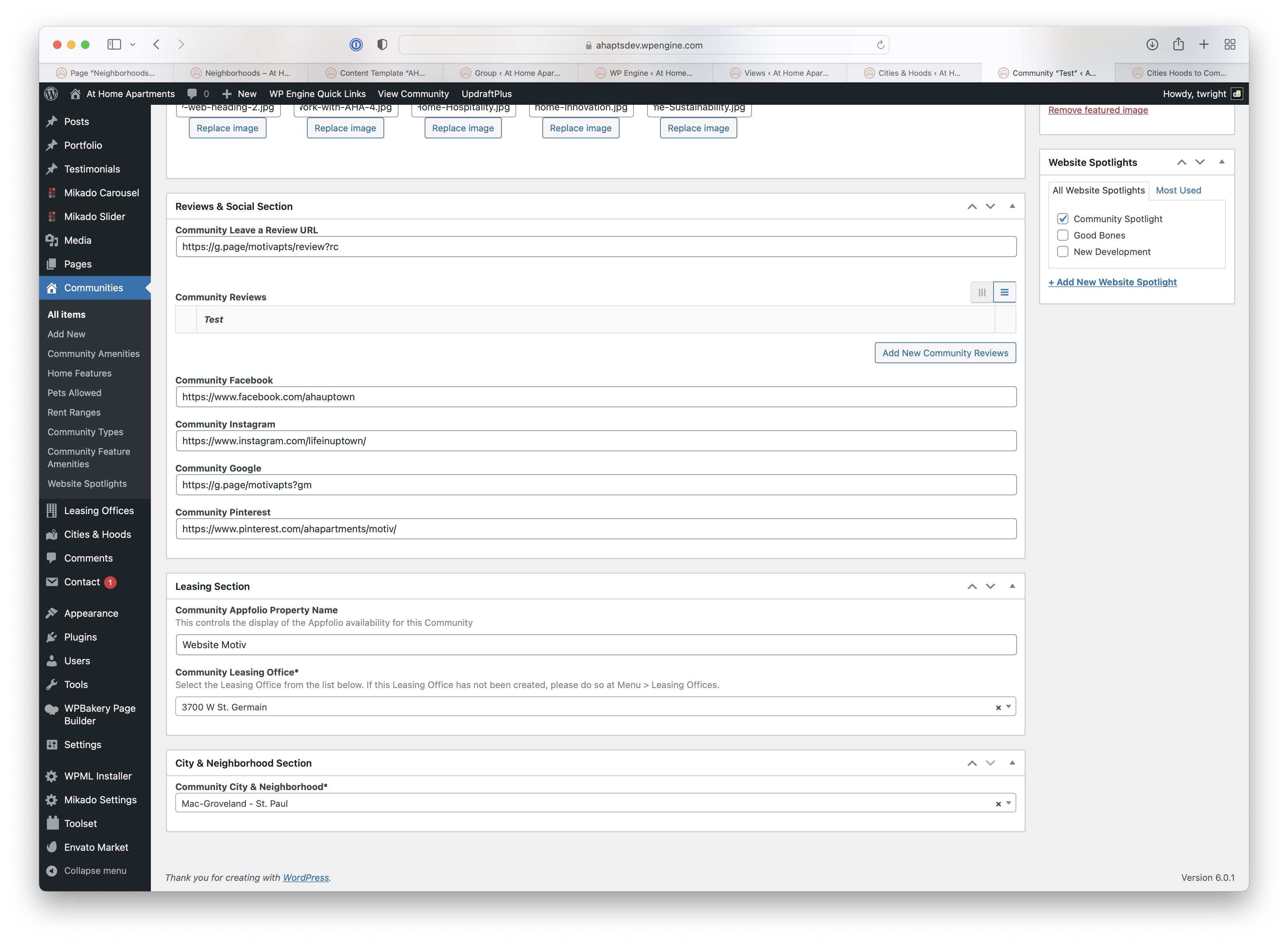This screenshot has width=1288, height=943.
Task: Clear the Mac-Groveland - St. Paul selection
Action: click(x=998, y=804)
